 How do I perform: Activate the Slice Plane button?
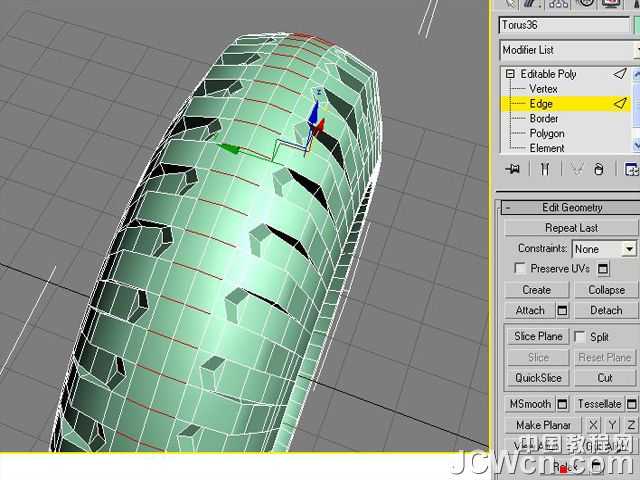(538, 336)
